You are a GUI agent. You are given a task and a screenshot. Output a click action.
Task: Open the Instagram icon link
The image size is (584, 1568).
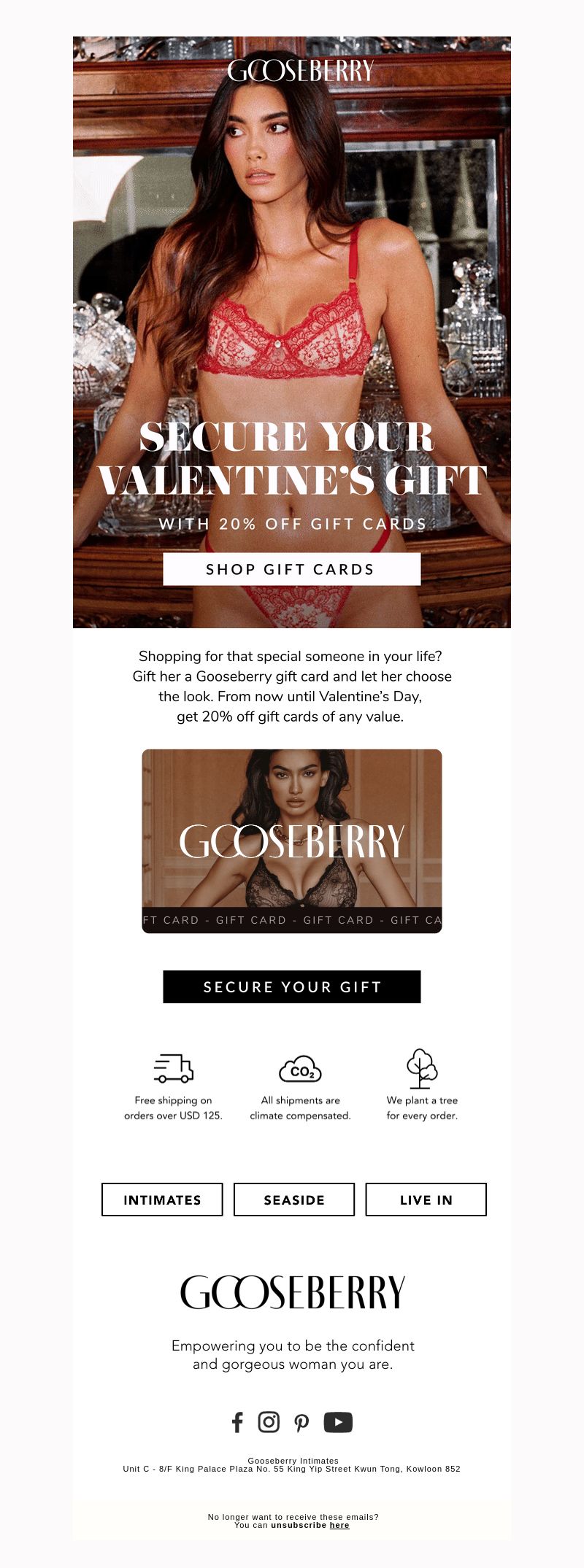point(269,1422)
